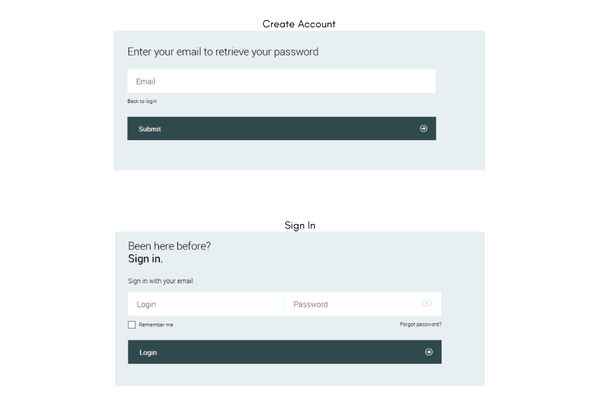
Task: Click the Back to login link
Action: (142, 102)
